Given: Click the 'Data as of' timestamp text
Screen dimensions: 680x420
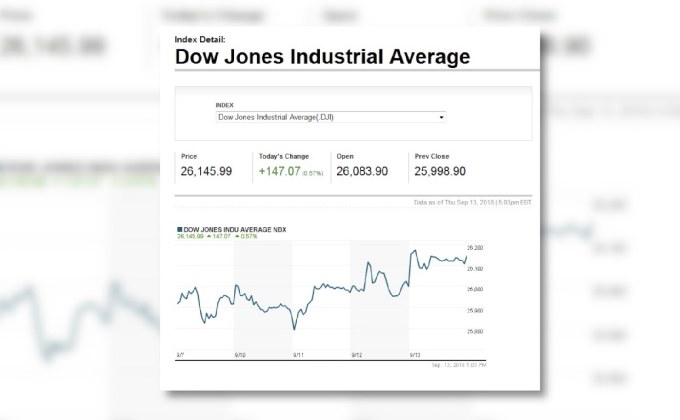Looking at the screenshot, I should point(472,202).
